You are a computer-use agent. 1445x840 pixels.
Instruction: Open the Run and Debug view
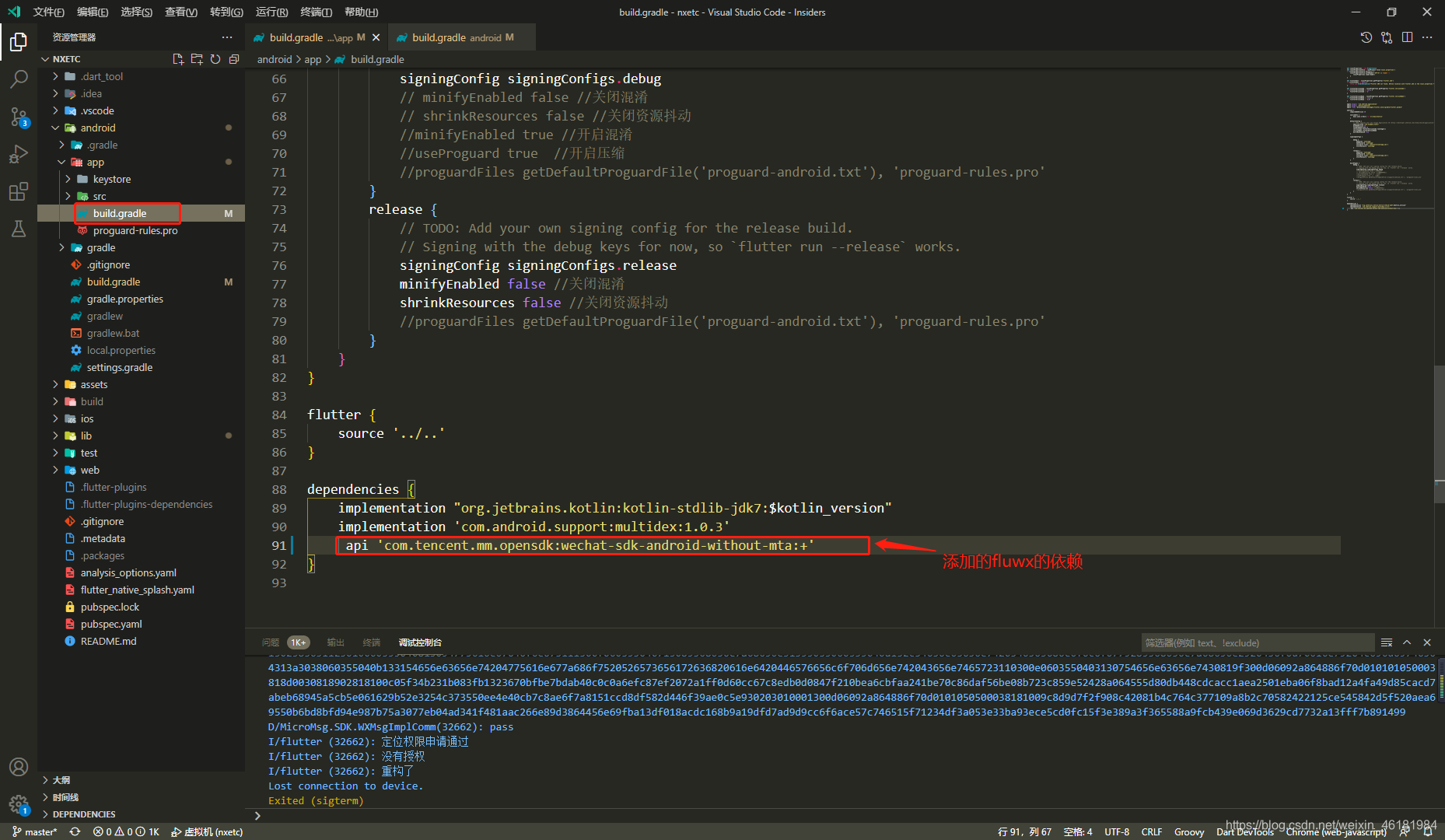(19, 154)
